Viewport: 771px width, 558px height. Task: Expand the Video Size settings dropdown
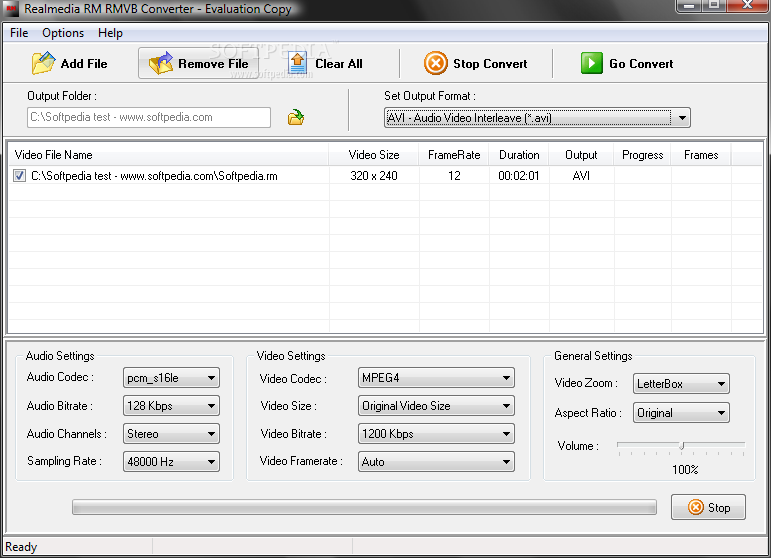tap(436, 406)
